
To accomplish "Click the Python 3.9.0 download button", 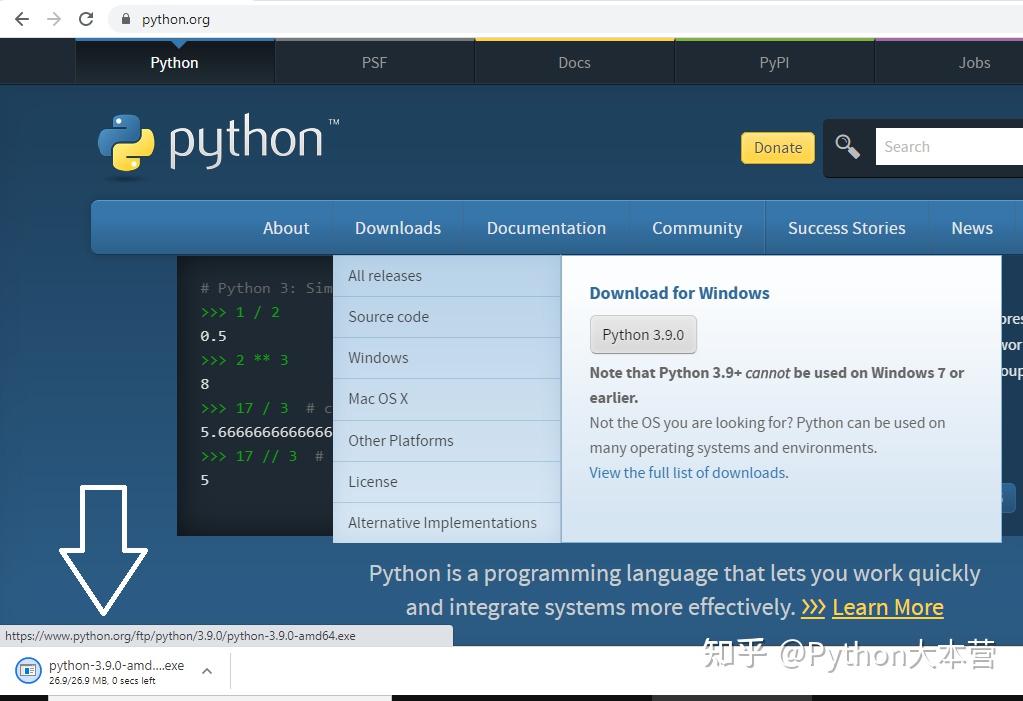I will 643,334.
